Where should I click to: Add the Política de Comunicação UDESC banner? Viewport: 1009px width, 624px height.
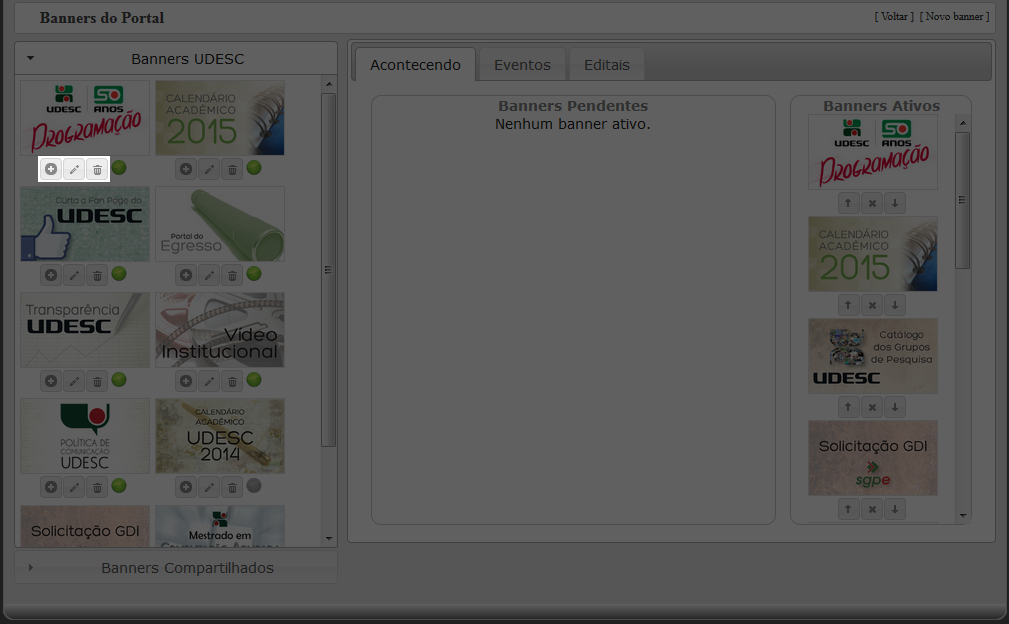tap(51, 488)
